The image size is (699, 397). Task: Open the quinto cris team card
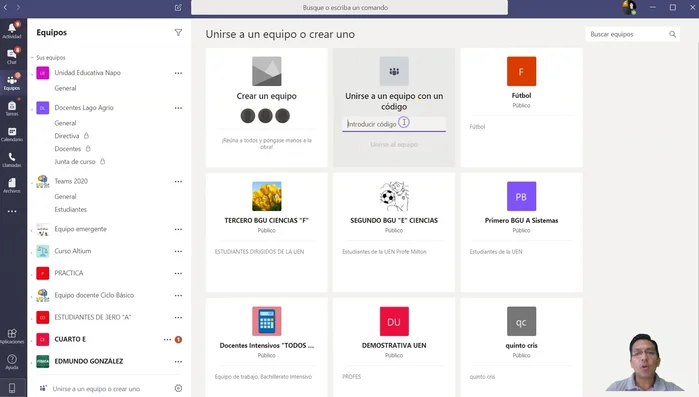(522, 348)
